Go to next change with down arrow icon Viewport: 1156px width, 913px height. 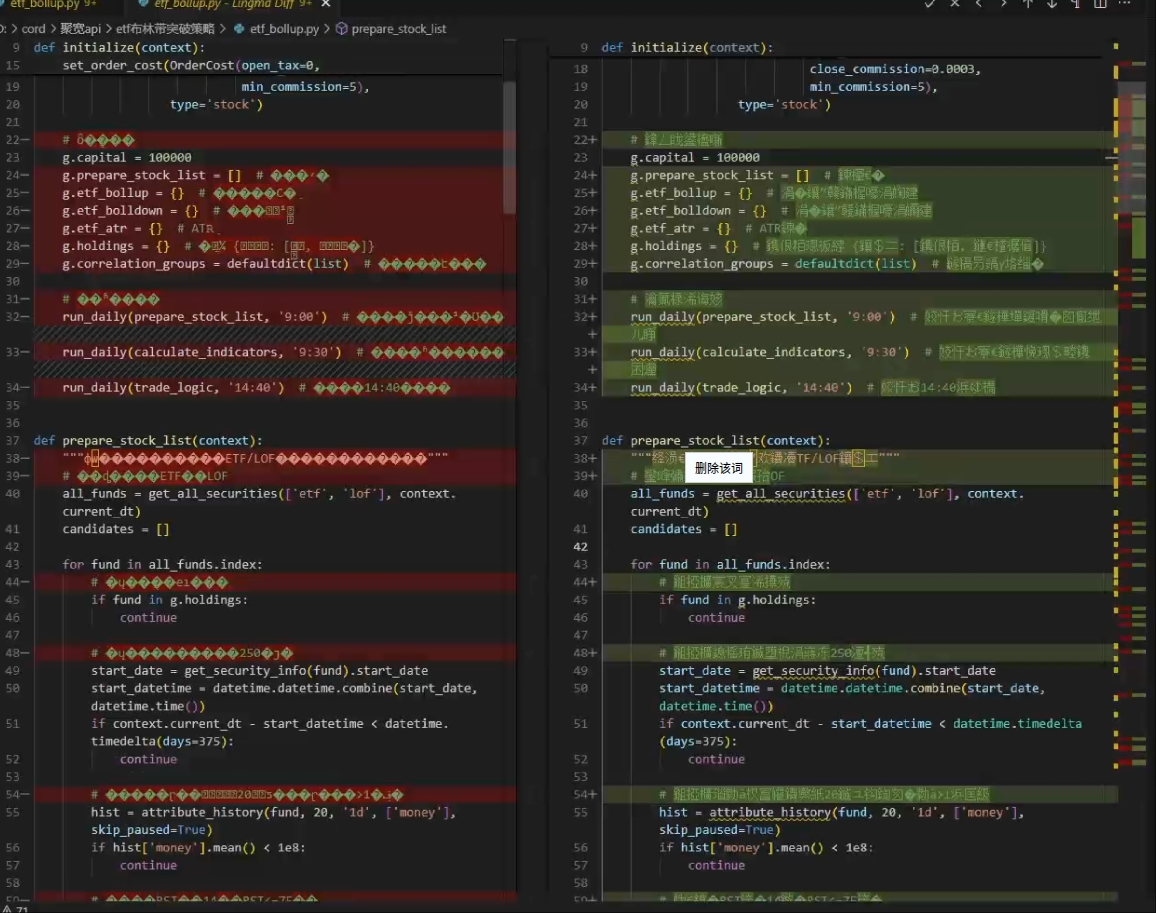tap(1052, 4)
